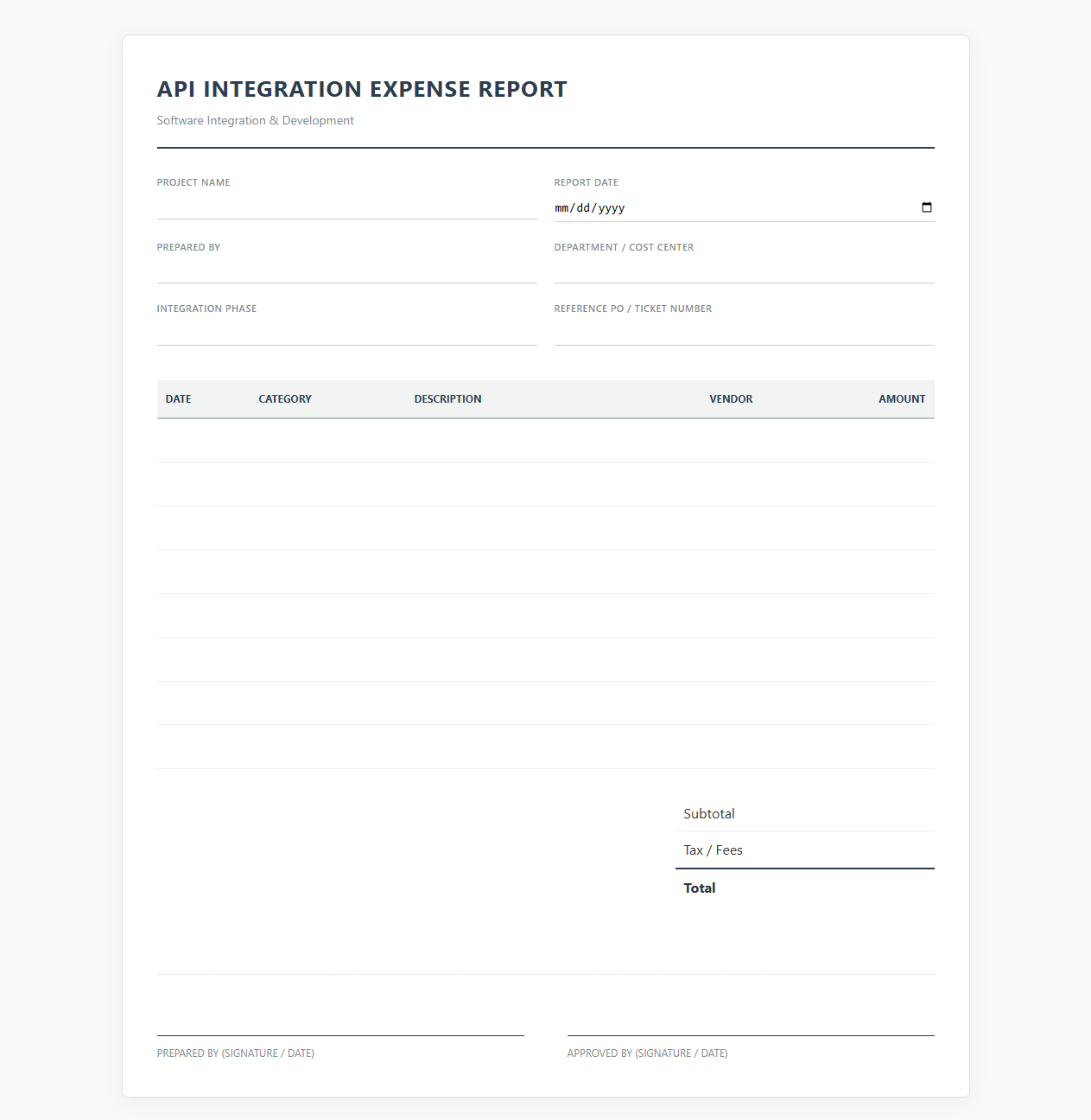Open the Report Date calendar picker icon
The width and height of the screenshot is (1091, 1120).
click(926, 207)
